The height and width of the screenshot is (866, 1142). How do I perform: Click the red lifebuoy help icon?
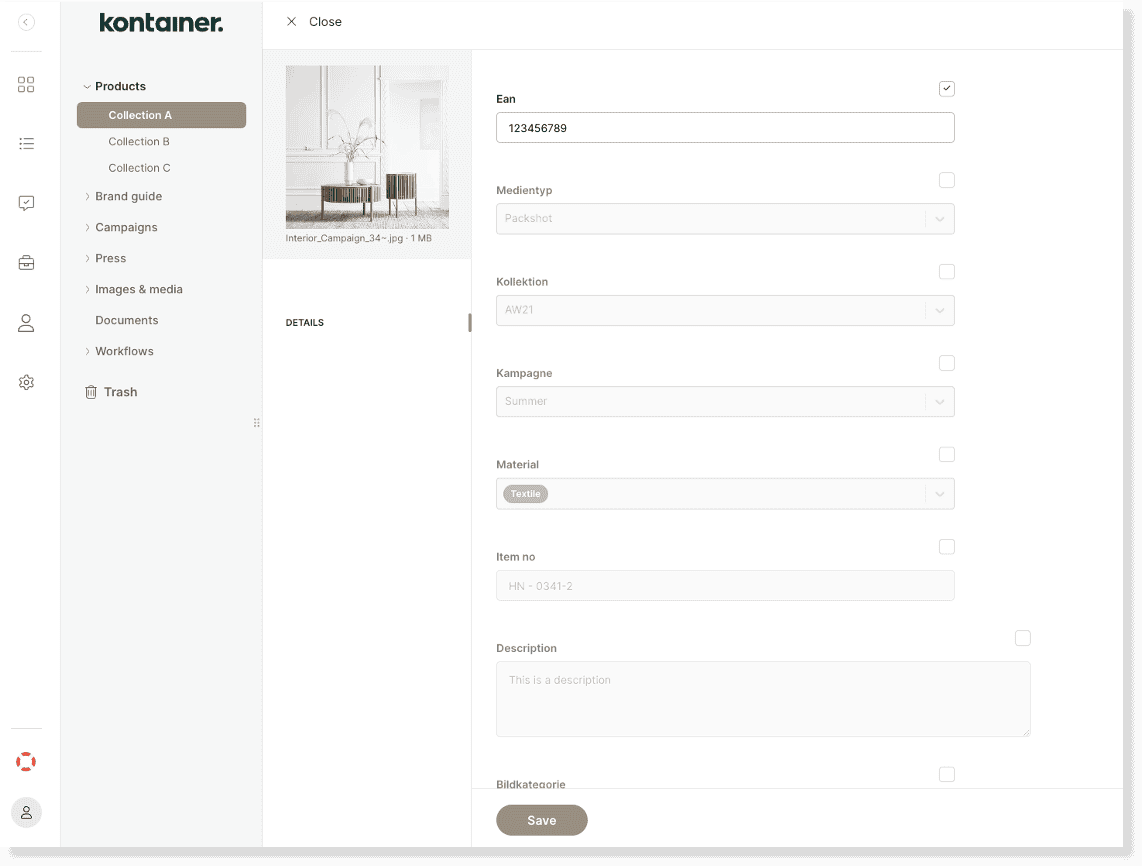click(x=26, y=761)
